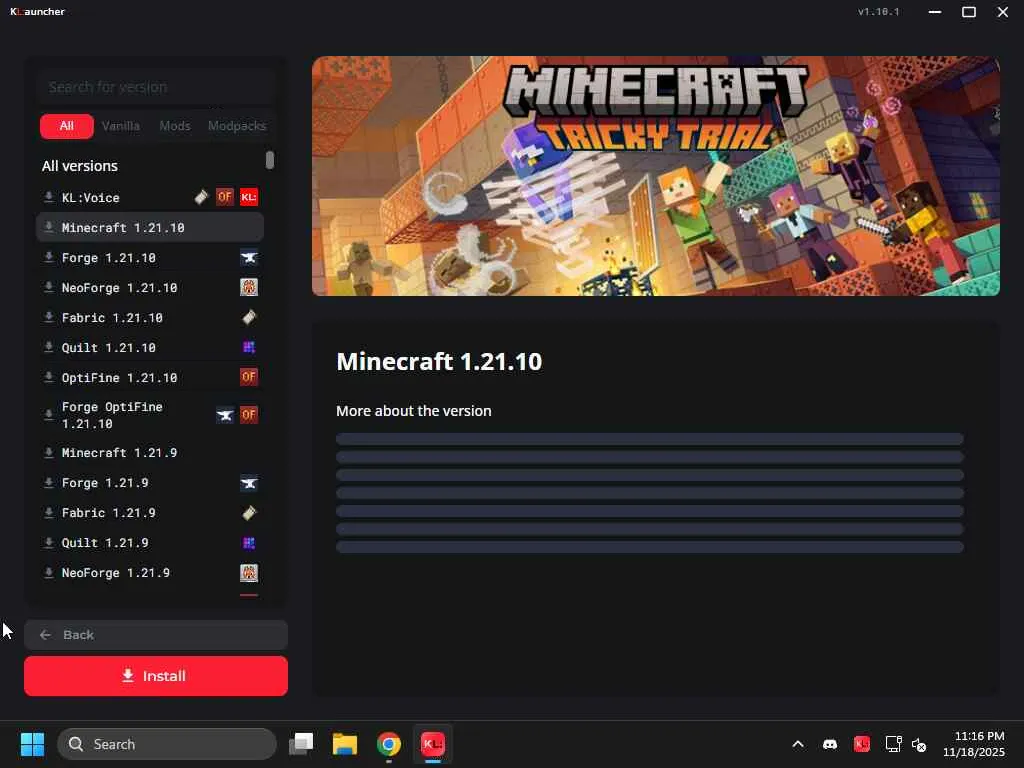Screen dimensions: 1024x768
Task: Click the download icon beside Minecraft 1.21.9
Action: click(48, 453)
